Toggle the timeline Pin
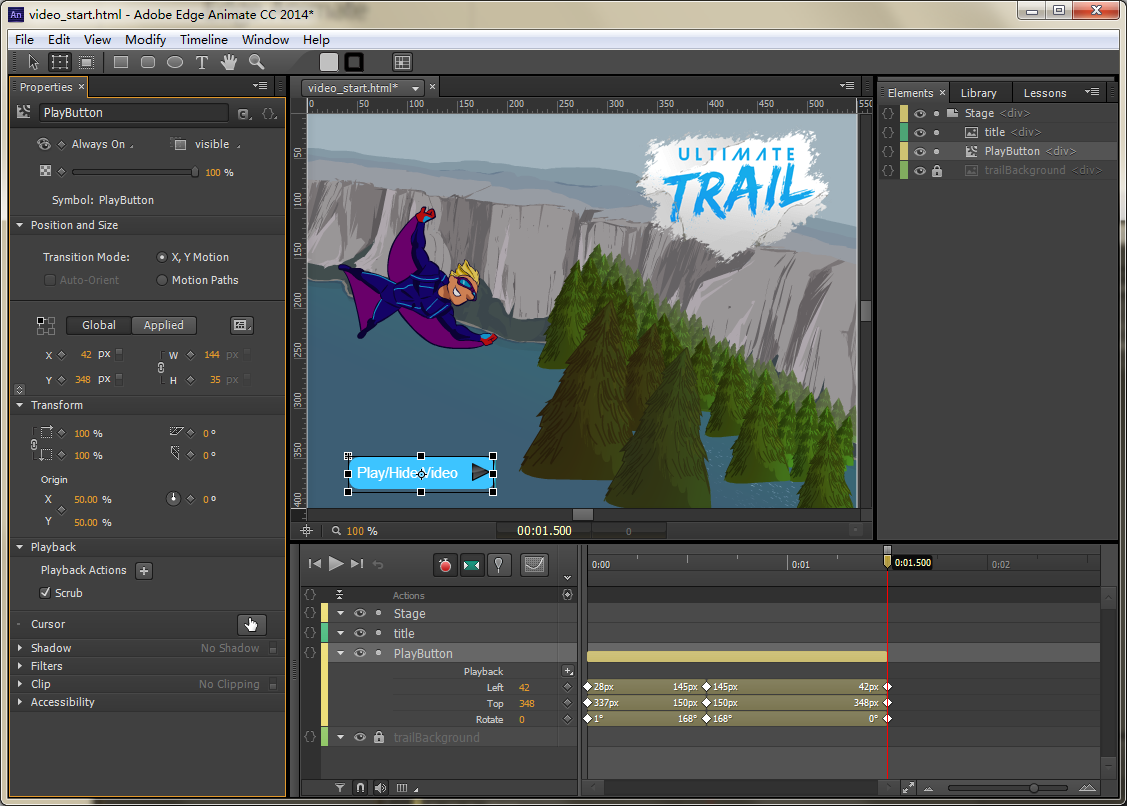 point(499,565)
